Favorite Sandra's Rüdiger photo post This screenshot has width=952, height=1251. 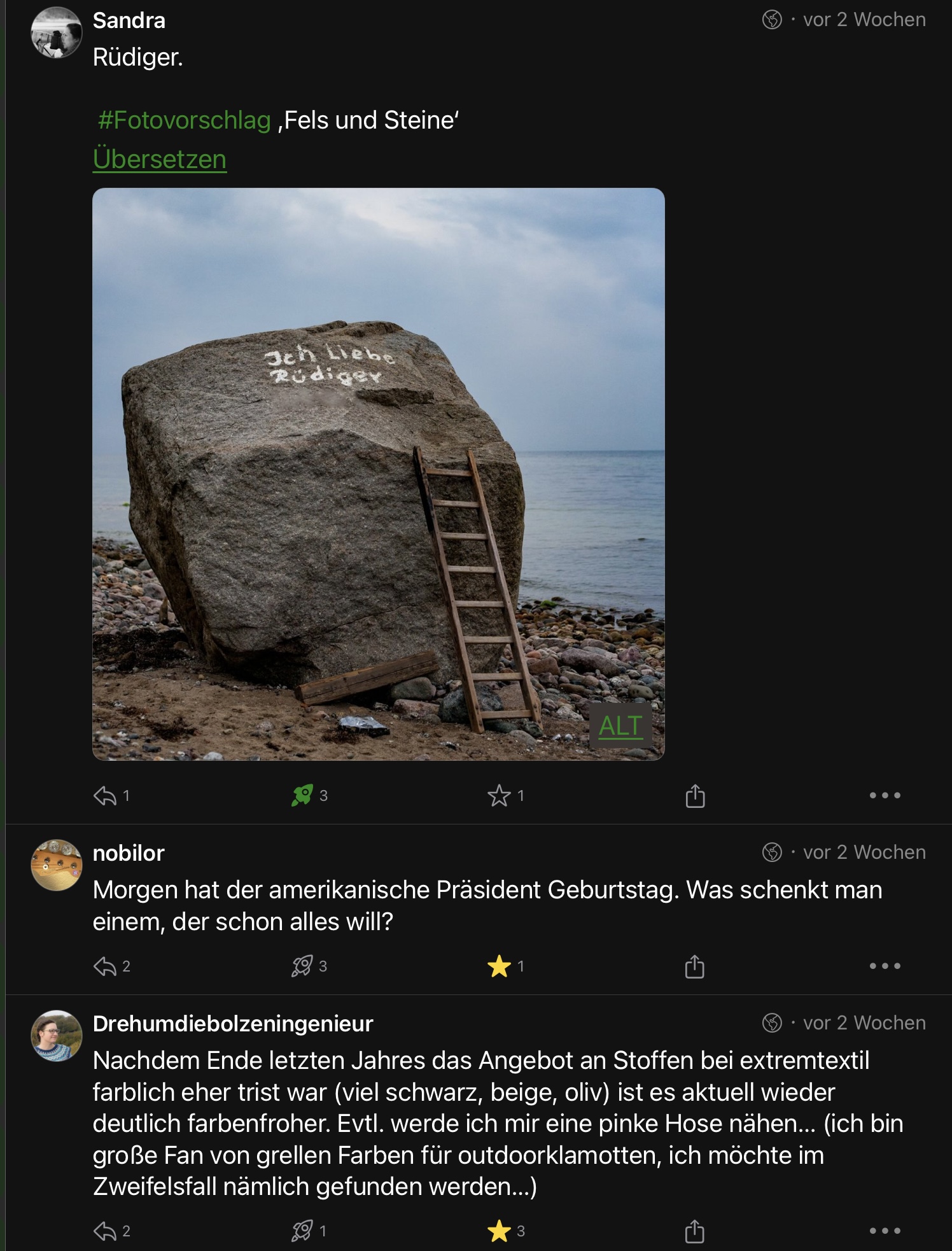[x=499, y=796]
